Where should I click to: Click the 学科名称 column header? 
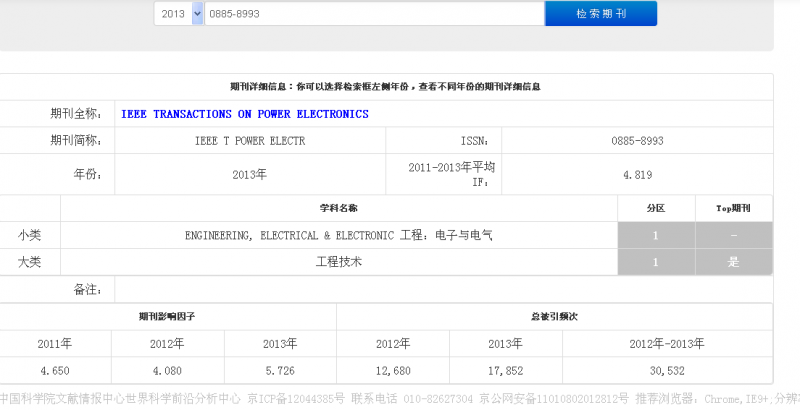[x=339, y=208]
